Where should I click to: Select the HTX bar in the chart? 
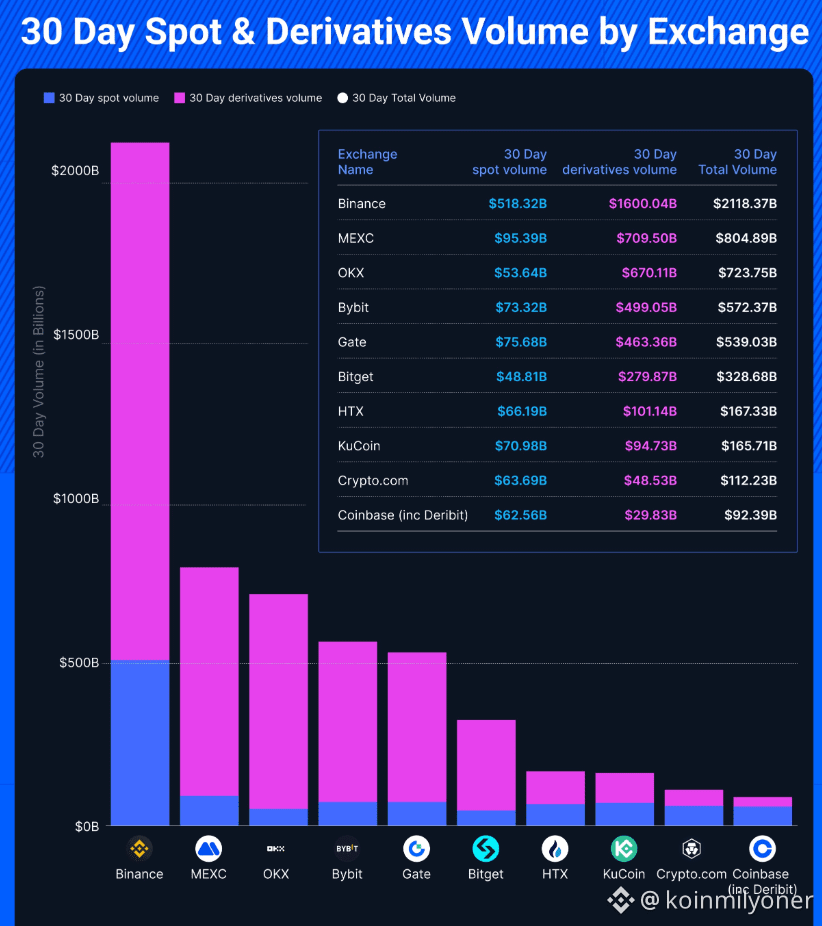[555, 798]
